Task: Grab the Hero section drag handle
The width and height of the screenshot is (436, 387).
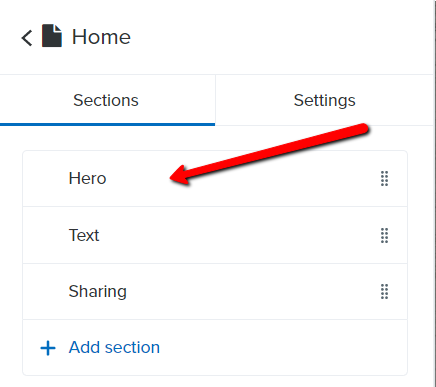Action: (384, 178)
